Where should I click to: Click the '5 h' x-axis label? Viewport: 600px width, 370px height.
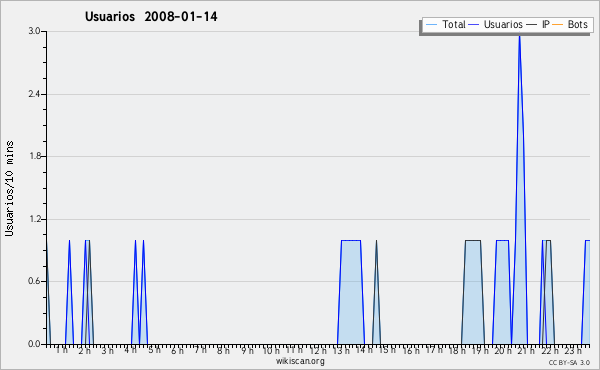pos(154,350)
